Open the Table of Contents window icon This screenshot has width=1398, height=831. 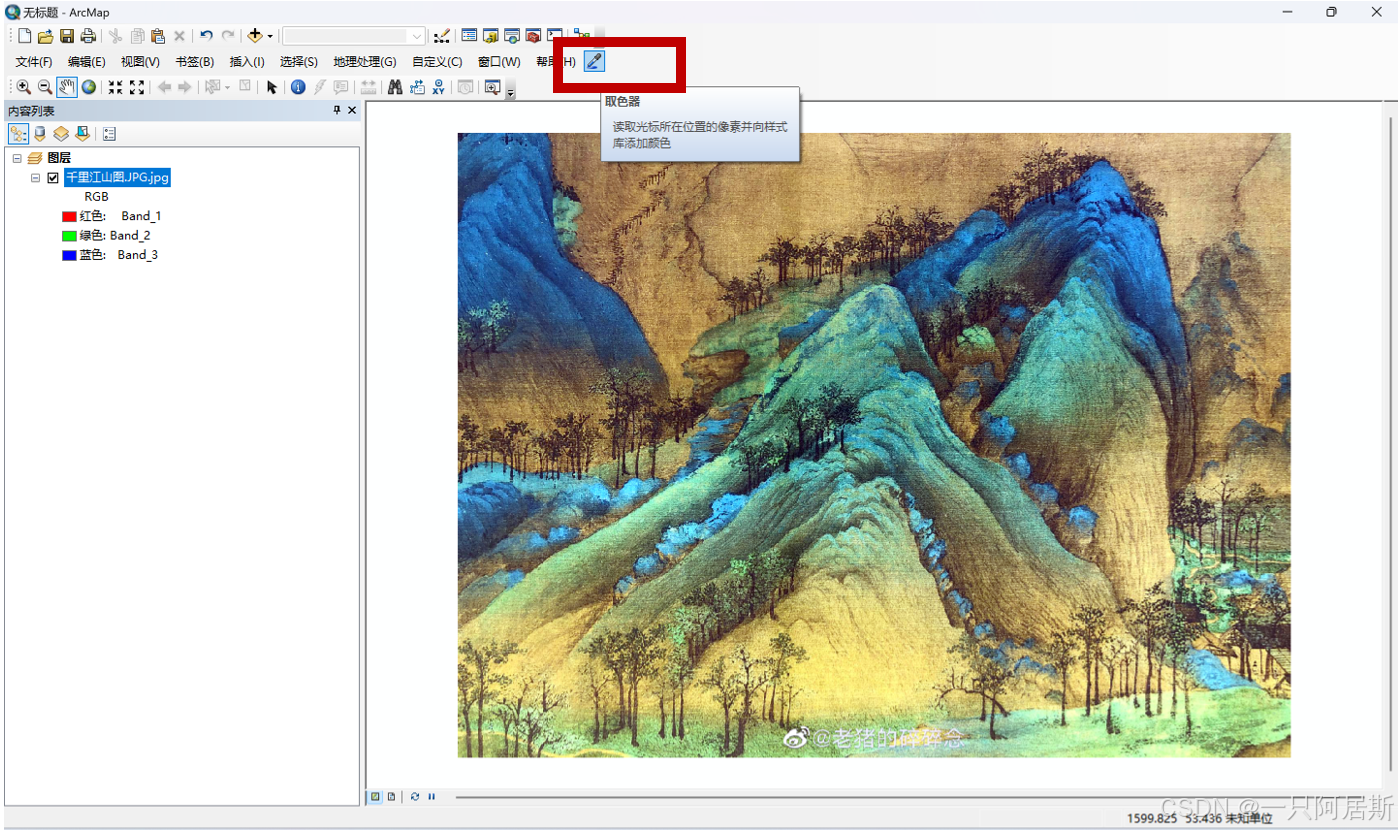click(x=469, y=36)
